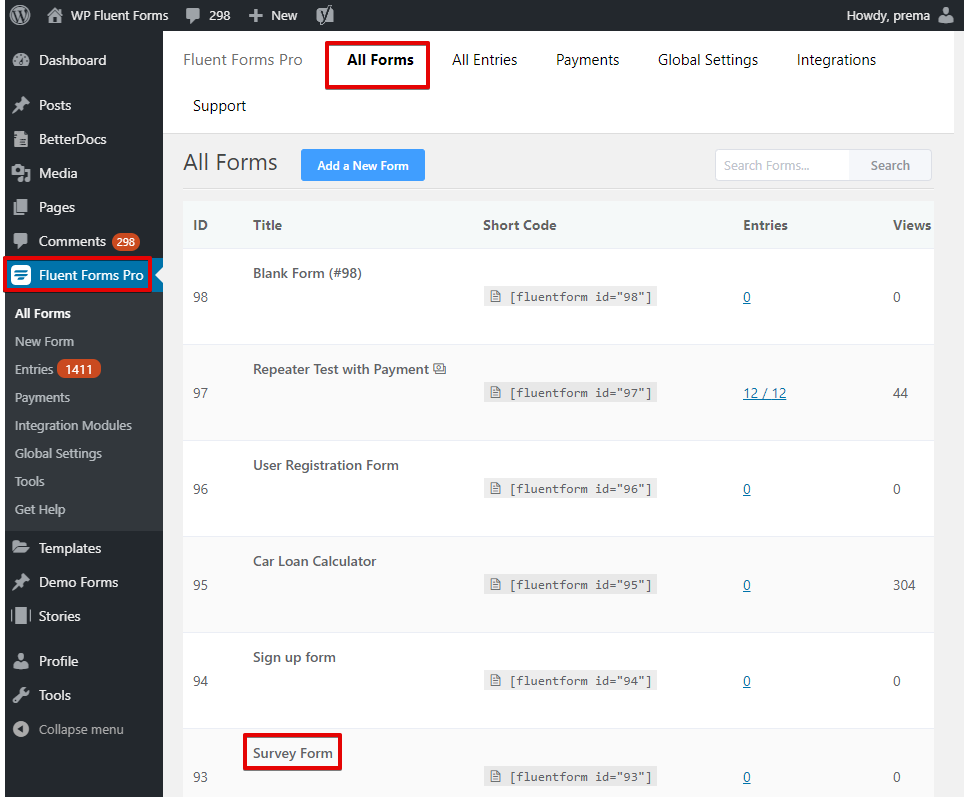
Task: Open Integration Modules in sidebar
Action: pyautogui.click(x=73, y=426)
